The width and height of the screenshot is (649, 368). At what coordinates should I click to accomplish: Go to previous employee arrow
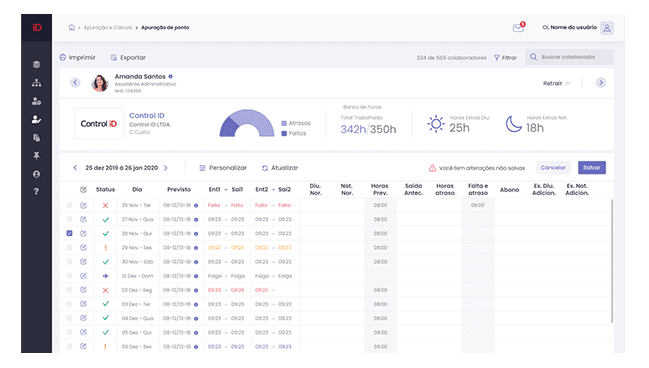click(x=75, y=82)
